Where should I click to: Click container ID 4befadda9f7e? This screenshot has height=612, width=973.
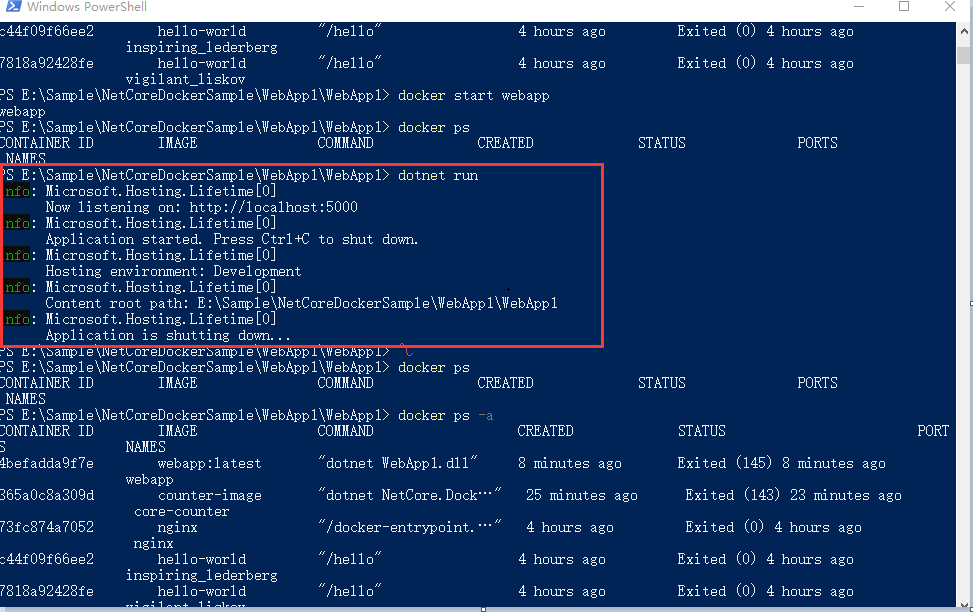click(47, 463)
